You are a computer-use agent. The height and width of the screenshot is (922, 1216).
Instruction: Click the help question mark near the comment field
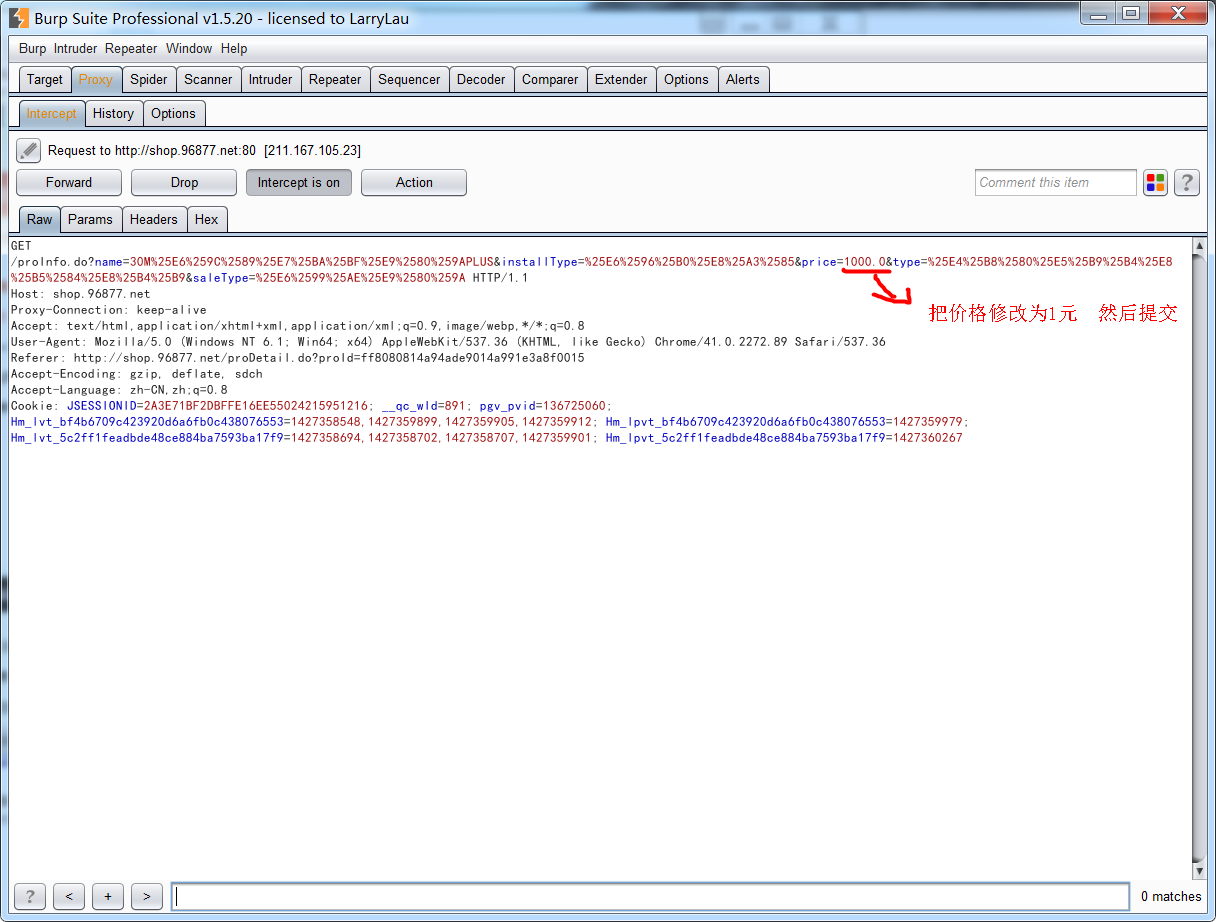pyautogui.click(x=1186, y=183)
